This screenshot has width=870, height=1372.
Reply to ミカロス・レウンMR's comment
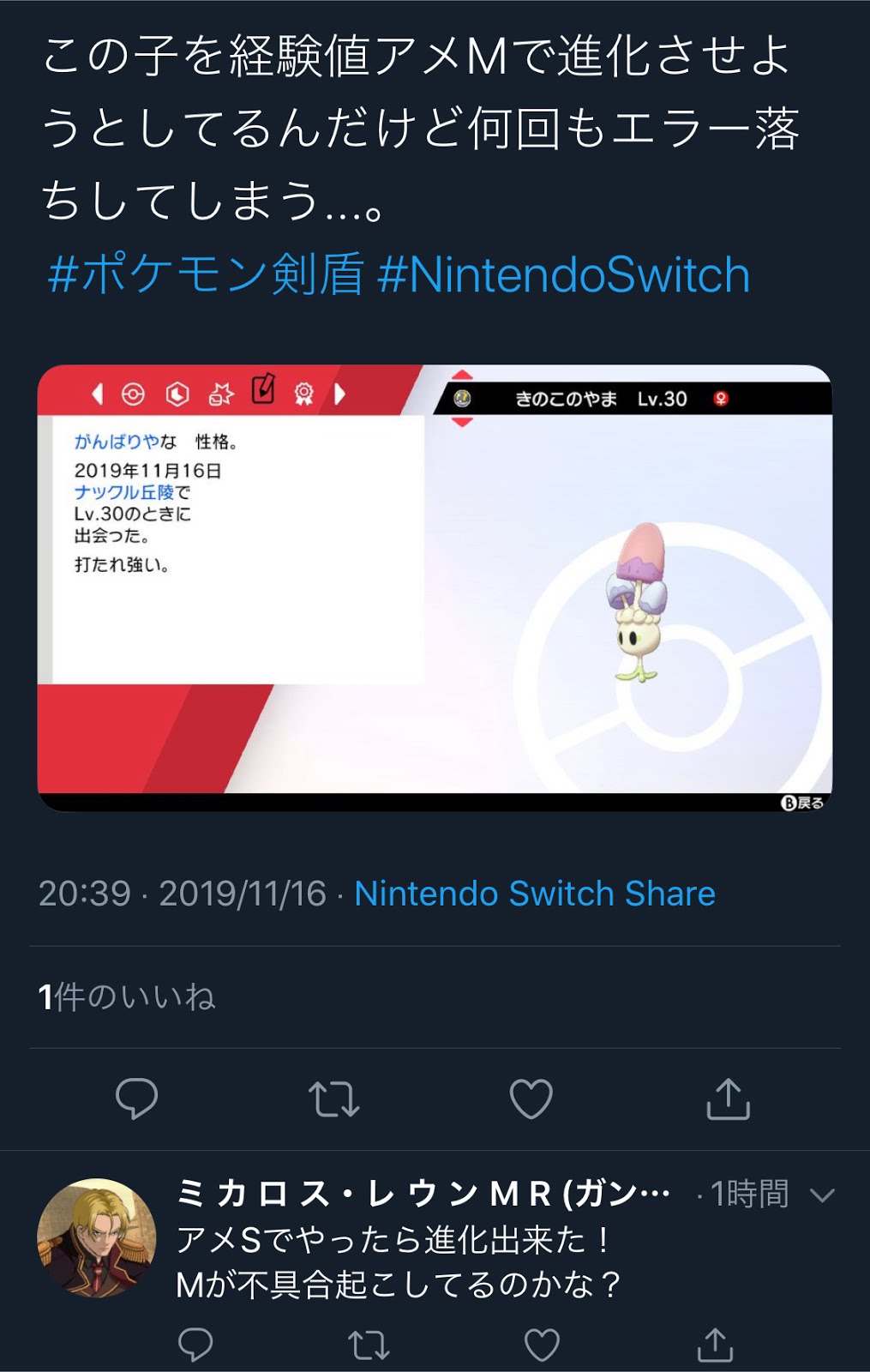point(195,1345)
